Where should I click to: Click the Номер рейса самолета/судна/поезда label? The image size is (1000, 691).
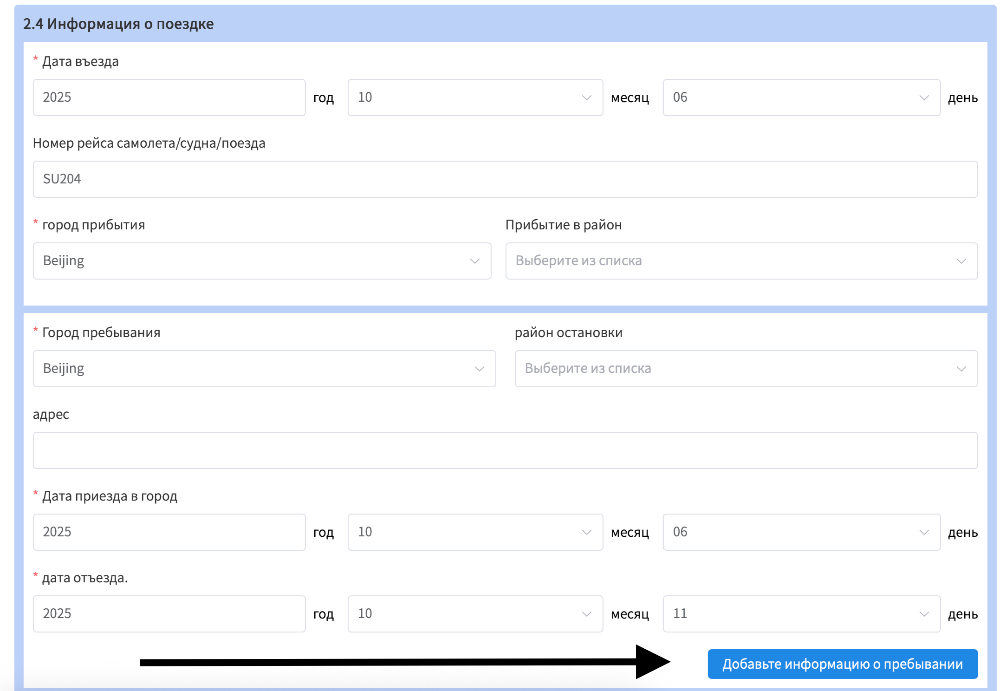pyautogui.click(x=149, y=143)
